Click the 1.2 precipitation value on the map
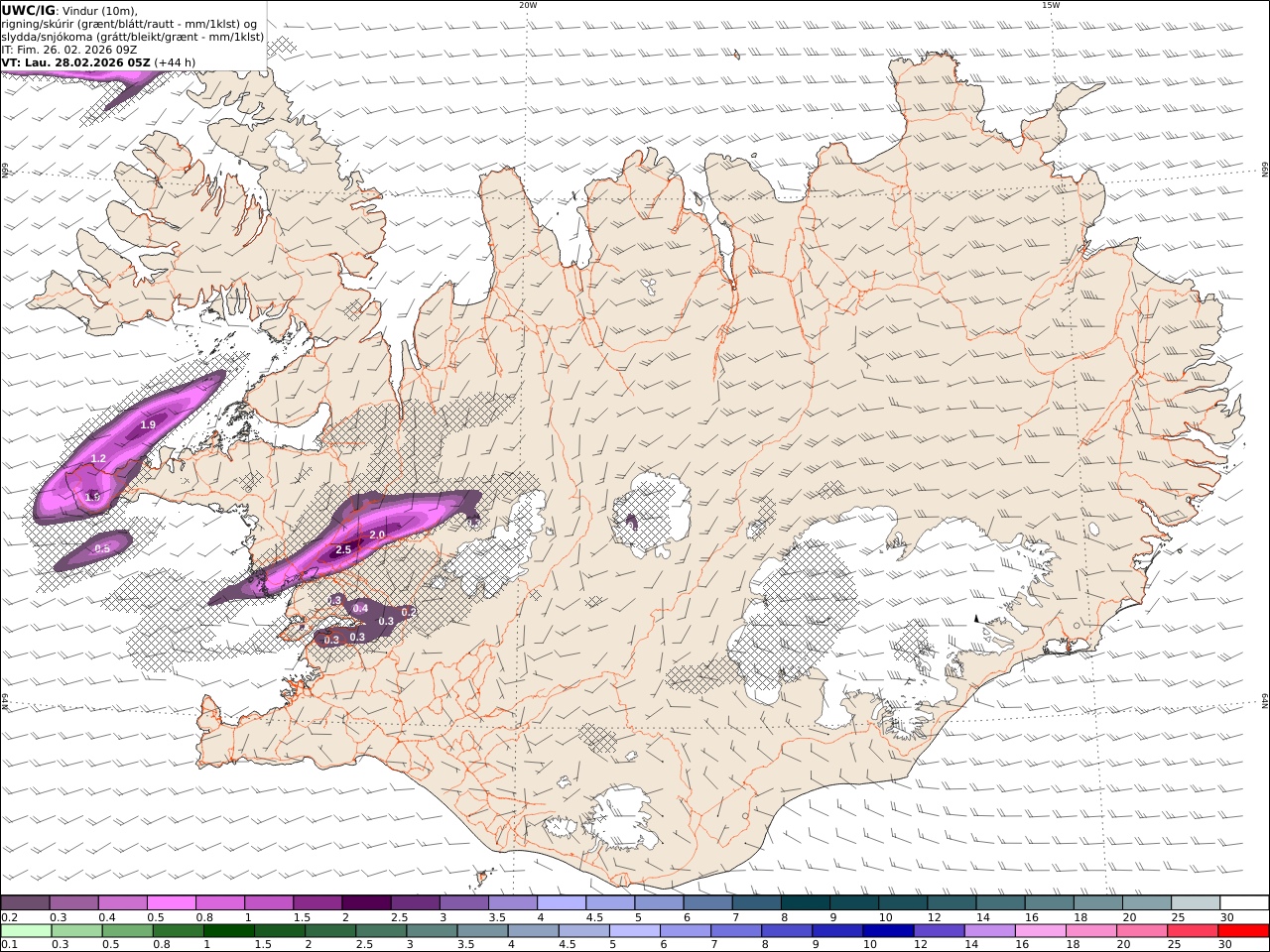 pyautogui.click(x=98, y=458)
